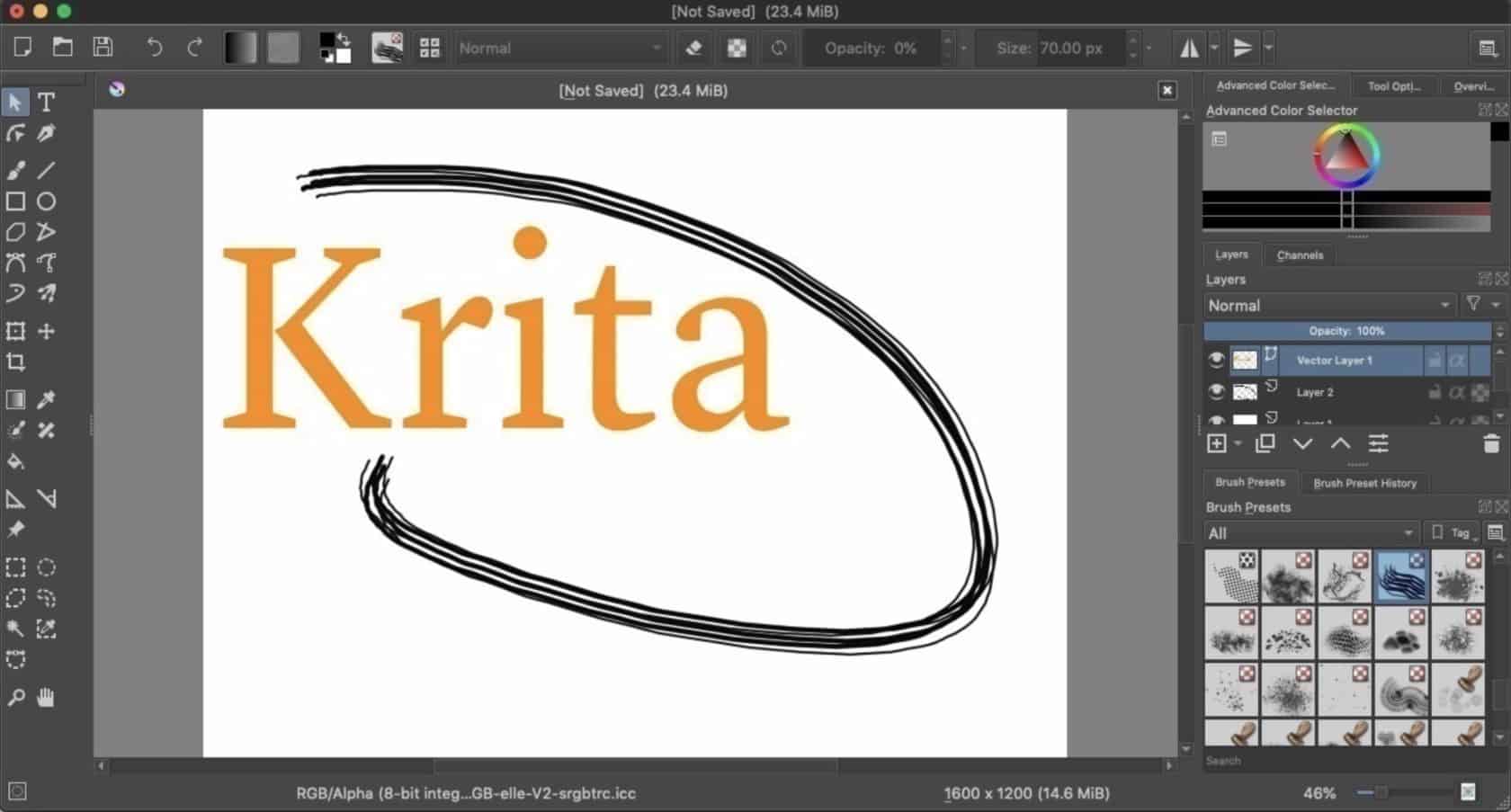This screenshot has width=1511, height=812.
Task: Select the Assistant tool
Action: coord(15,499)
